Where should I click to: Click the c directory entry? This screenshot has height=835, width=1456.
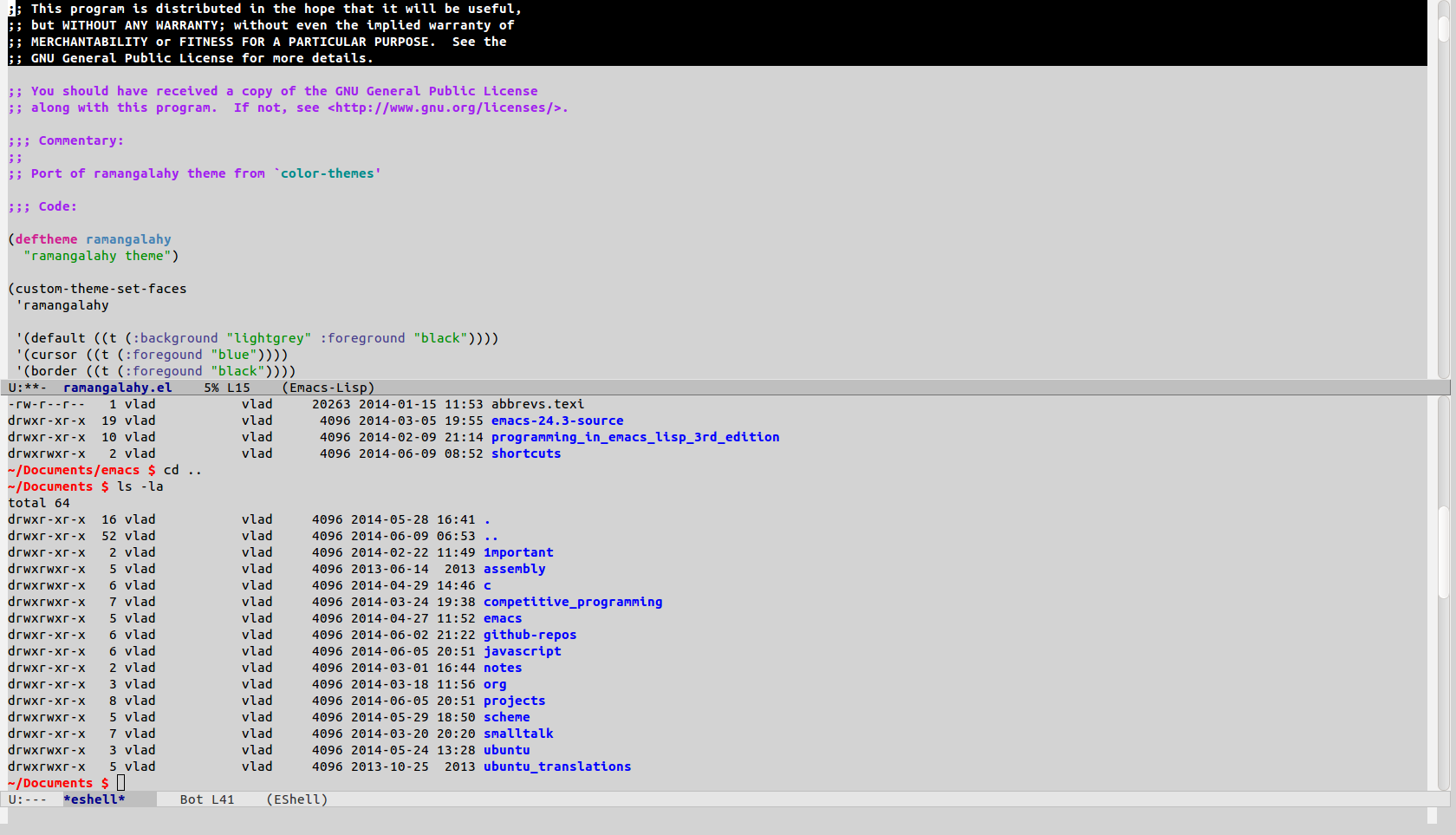click(487, 585)
